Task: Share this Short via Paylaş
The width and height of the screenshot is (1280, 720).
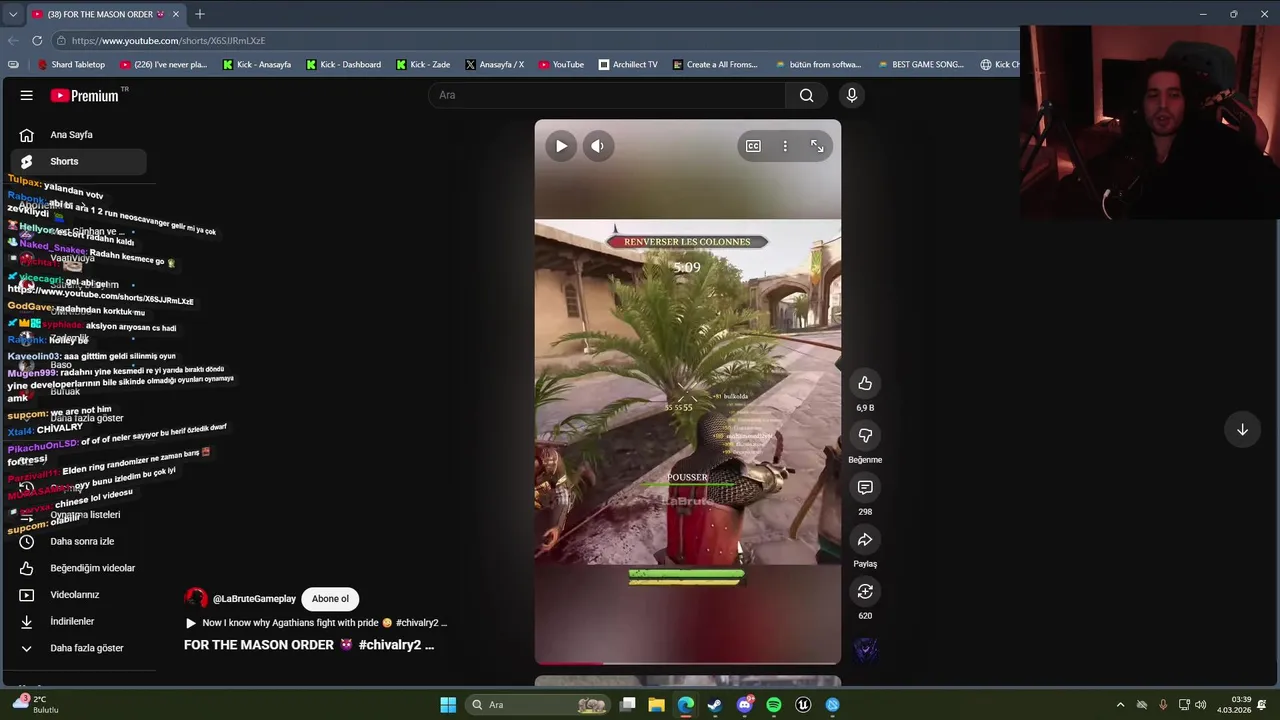Action: 865,539
